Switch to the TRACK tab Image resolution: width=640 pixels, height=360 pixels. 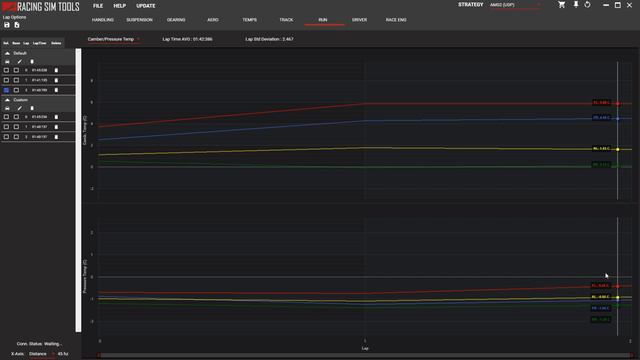point(286,20)
